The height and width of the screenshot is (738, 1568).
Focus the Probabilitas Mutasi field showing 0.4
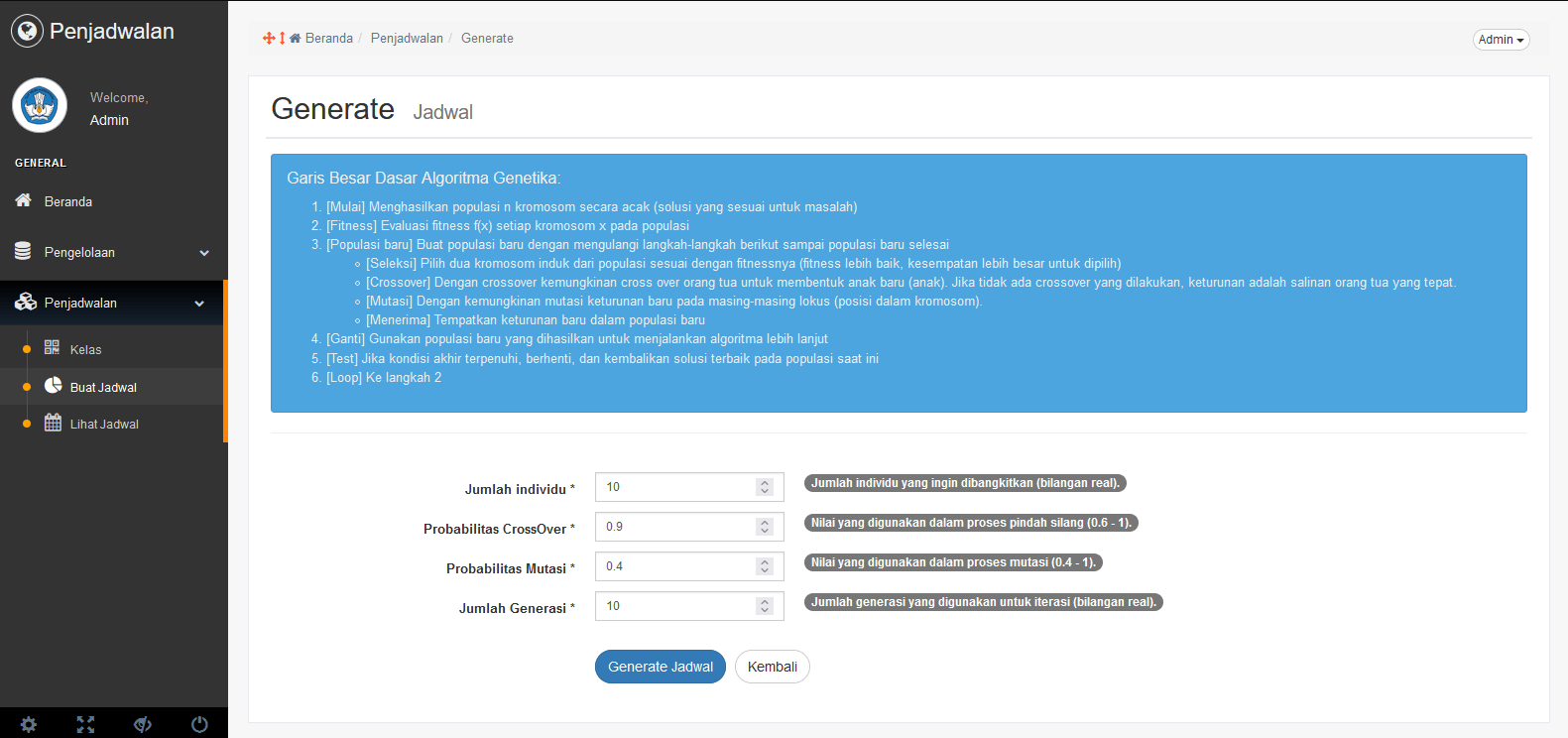pyautogui.click(x=689, y=566)
